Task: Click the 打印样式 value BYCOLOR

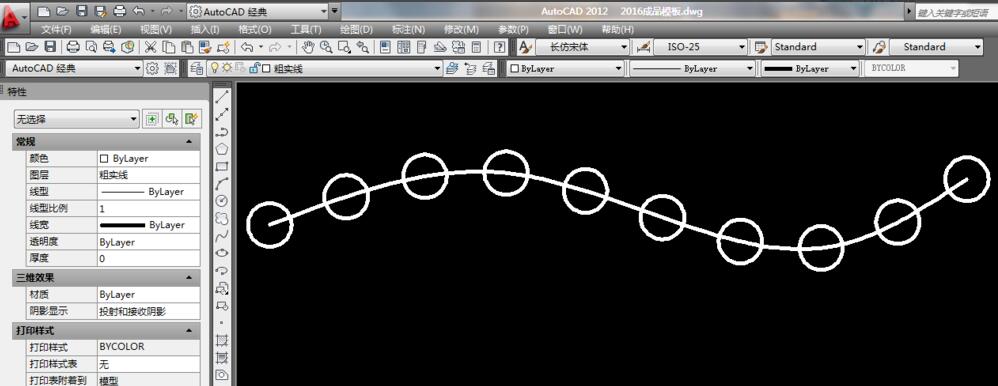Action: tap(148, 347)
